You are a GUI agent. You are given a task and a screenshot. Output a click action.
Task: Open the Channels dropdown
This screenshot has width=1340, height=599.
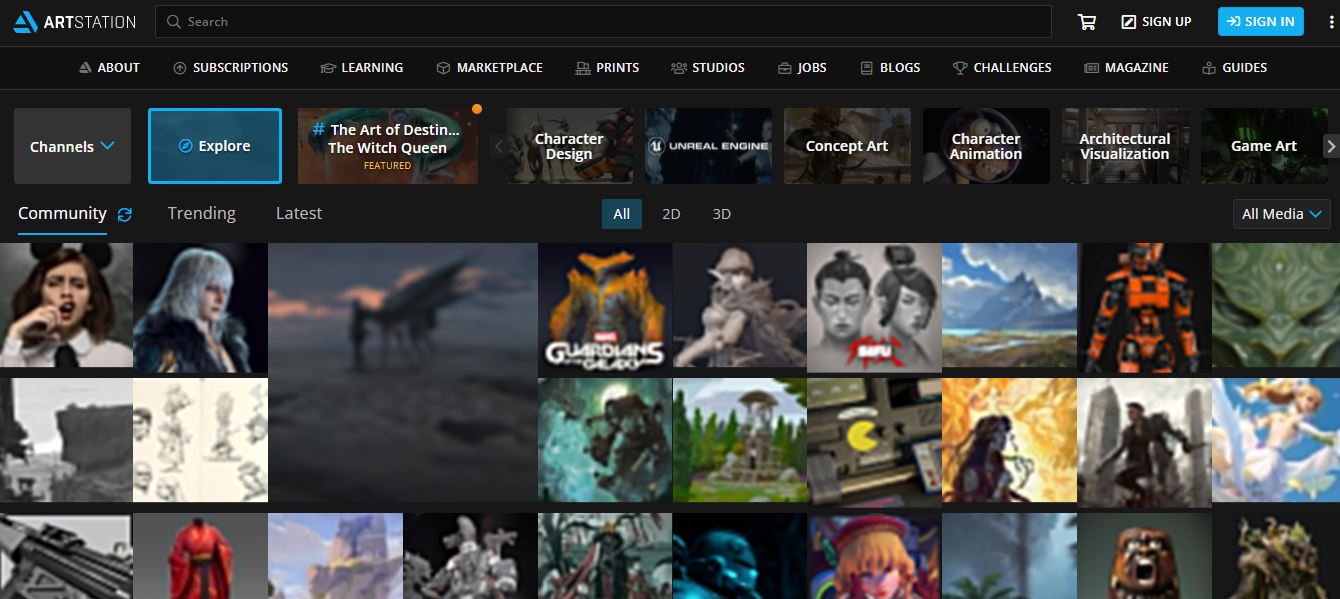pyautogui.click(x=72, y=145)
